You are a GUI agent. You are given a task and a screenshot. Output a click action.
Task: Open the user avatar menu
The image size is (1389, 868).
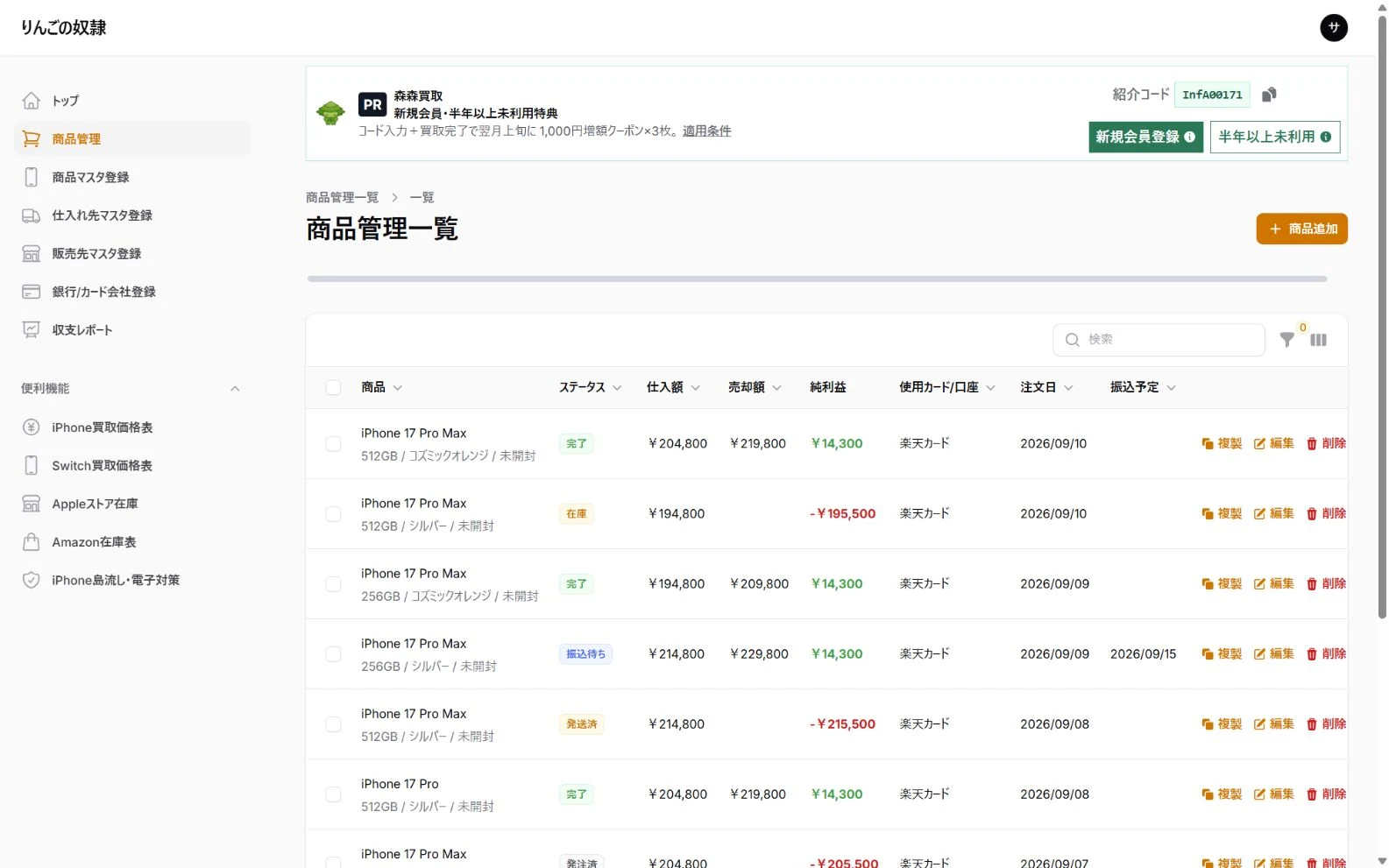coord(1334,27)
